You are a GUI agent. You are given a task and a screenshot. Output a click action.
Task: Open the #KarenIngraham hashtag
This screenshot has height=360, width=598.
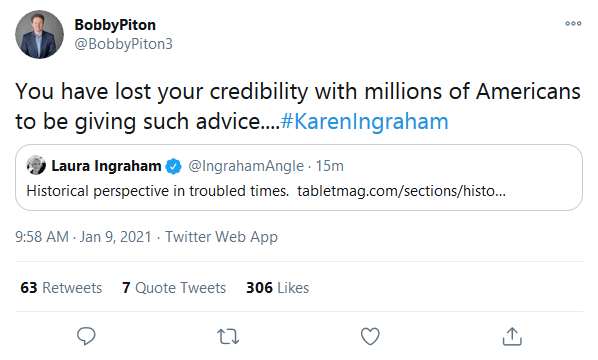tap(364, 122)
